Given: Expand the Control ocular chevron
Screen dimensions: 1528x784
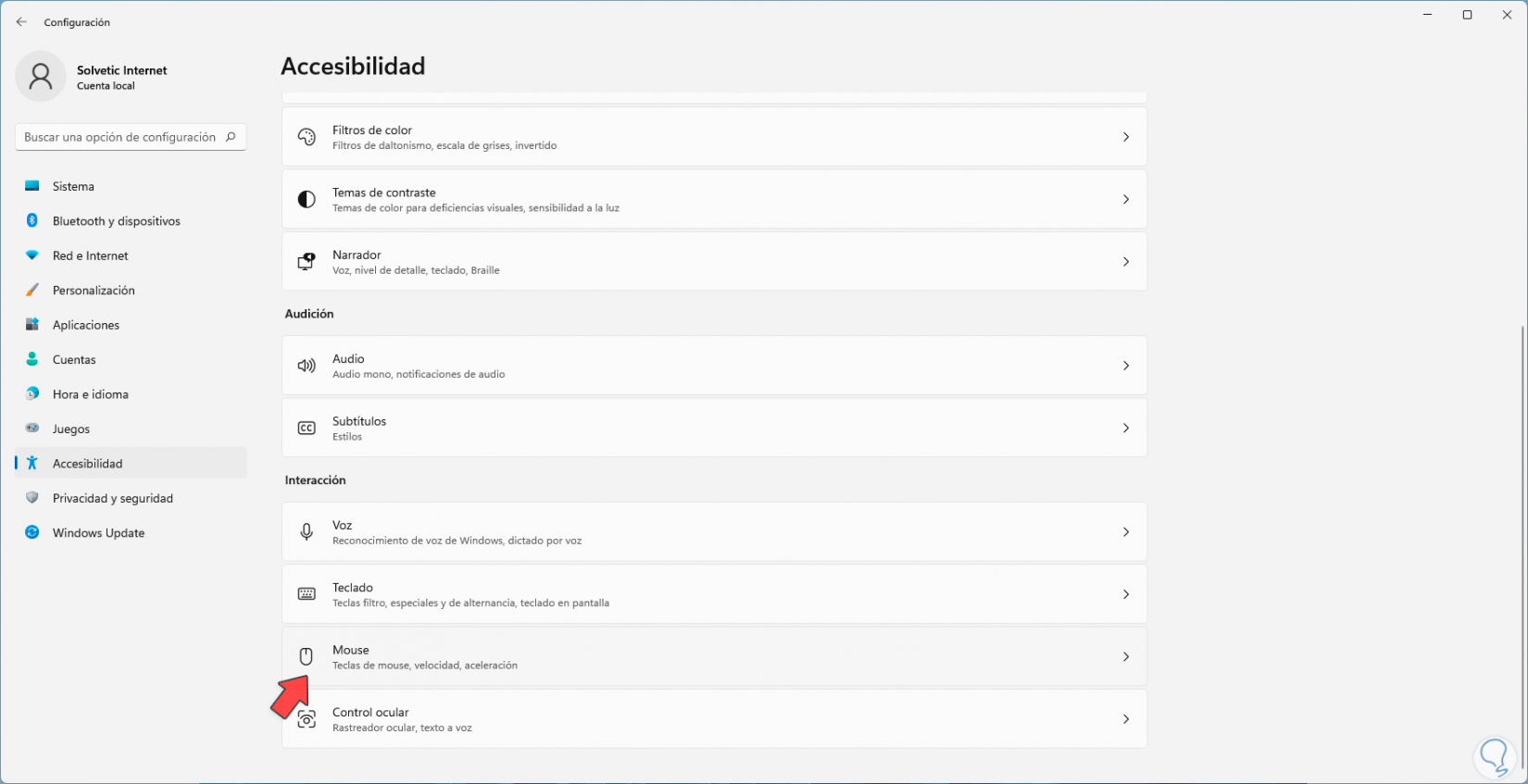Looking at the screenshot, I should 1126,719.
